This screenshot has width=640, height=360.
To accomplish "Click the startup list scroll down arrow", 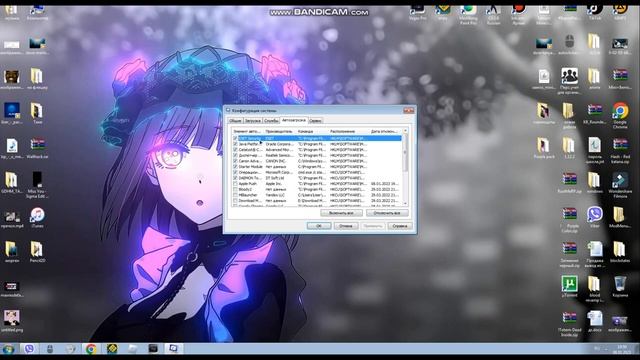I will pos(405,203).
